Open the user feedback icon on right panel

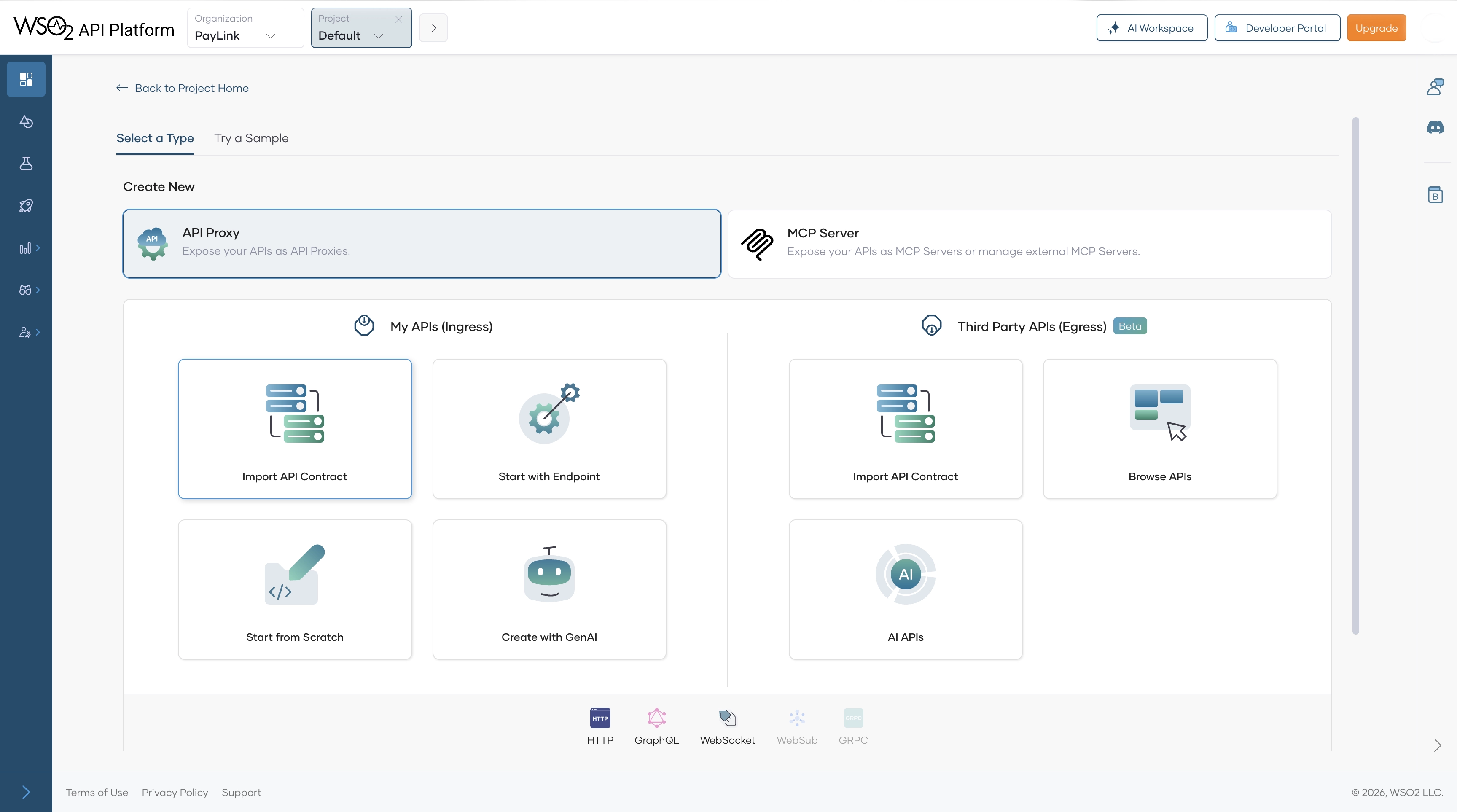tap(1435, 87)
